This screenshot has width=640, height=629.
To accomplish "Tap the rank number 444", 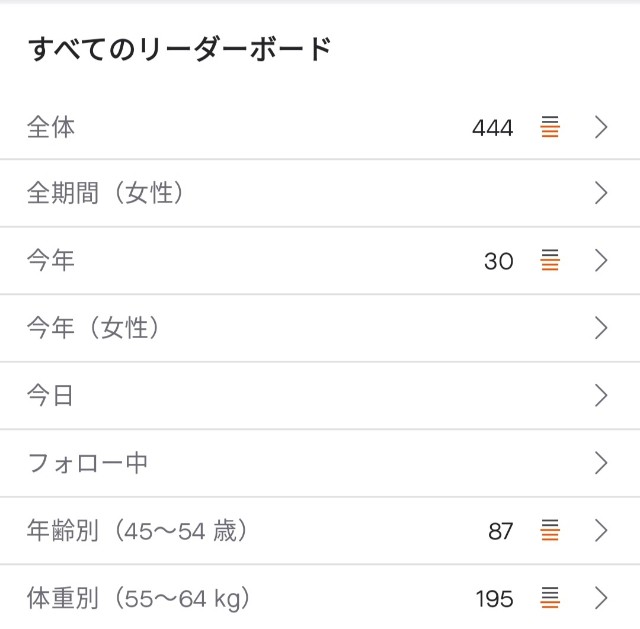I will [492, 128].
